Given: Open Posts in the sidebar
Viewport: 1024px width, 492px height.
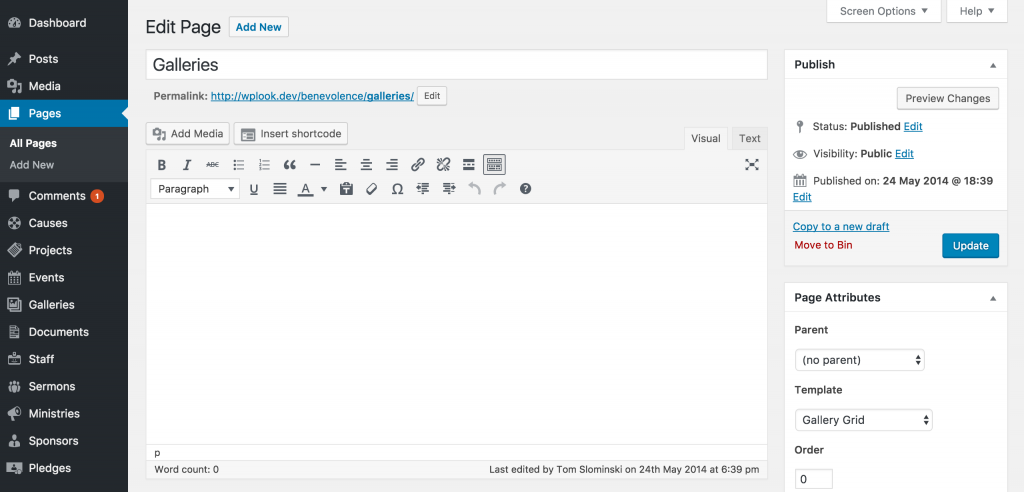Looking at the screenshot, I should click(x=64, y=59).
